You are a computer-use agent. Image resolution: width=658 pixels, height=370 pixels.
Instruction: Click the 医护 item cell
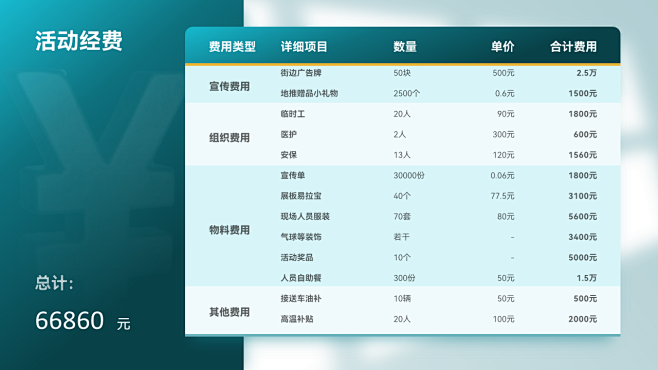[x=288, y=135]
